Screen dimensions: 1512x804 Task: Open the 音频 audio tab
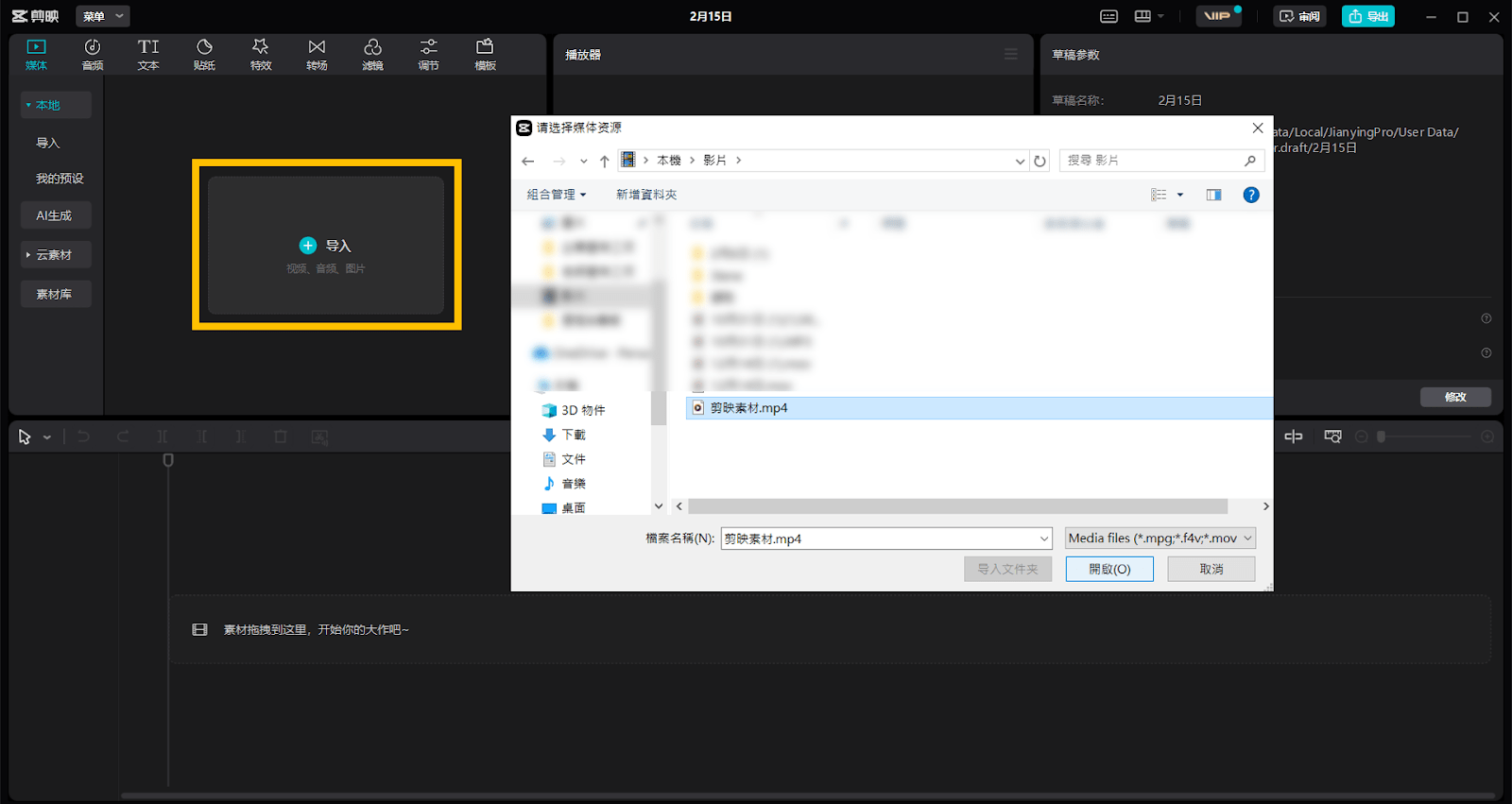[x=93, y=55]
